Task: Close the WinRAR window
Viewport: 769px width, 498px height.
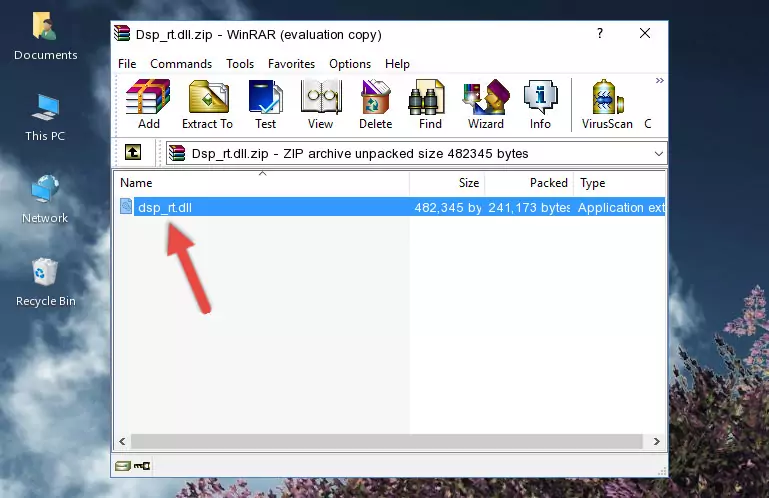Action: 645,33
